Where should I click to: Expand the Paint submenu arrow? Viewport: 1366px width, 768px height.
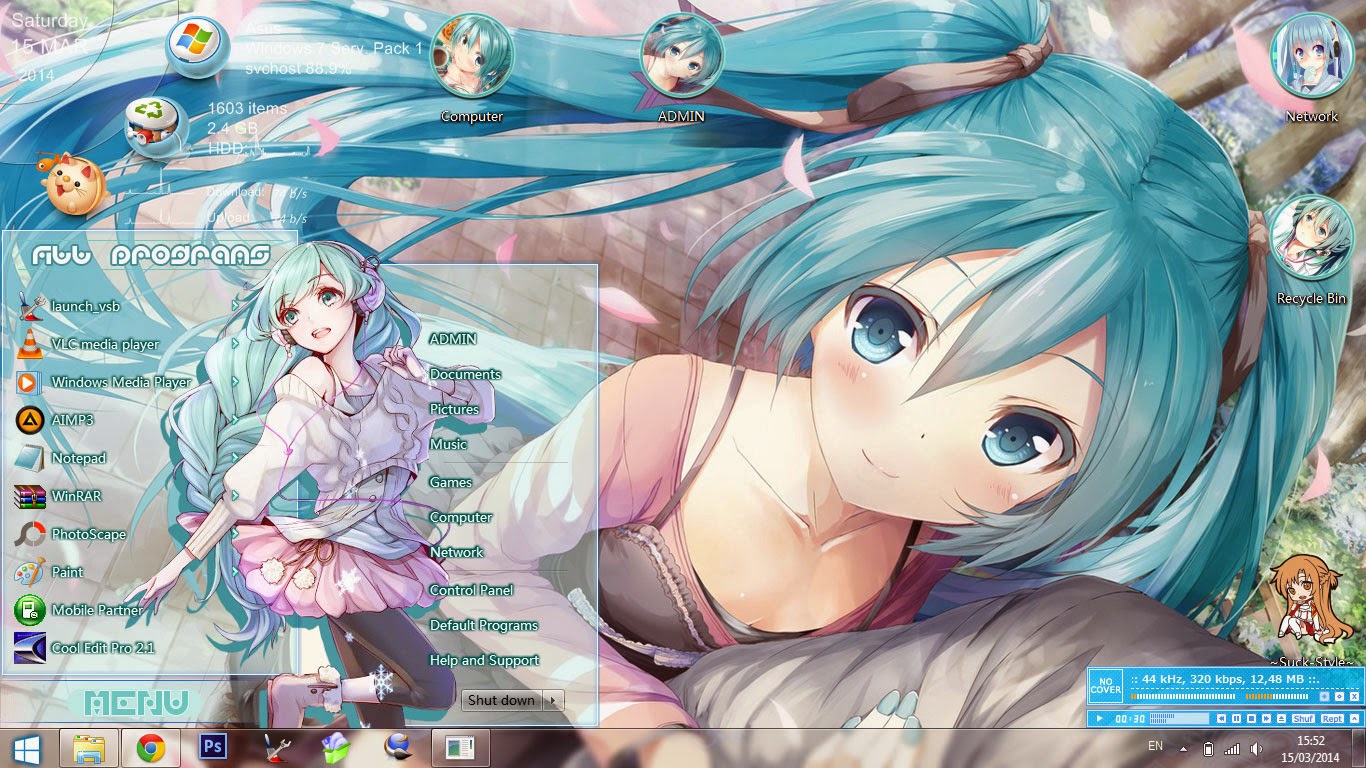(235, 572)
